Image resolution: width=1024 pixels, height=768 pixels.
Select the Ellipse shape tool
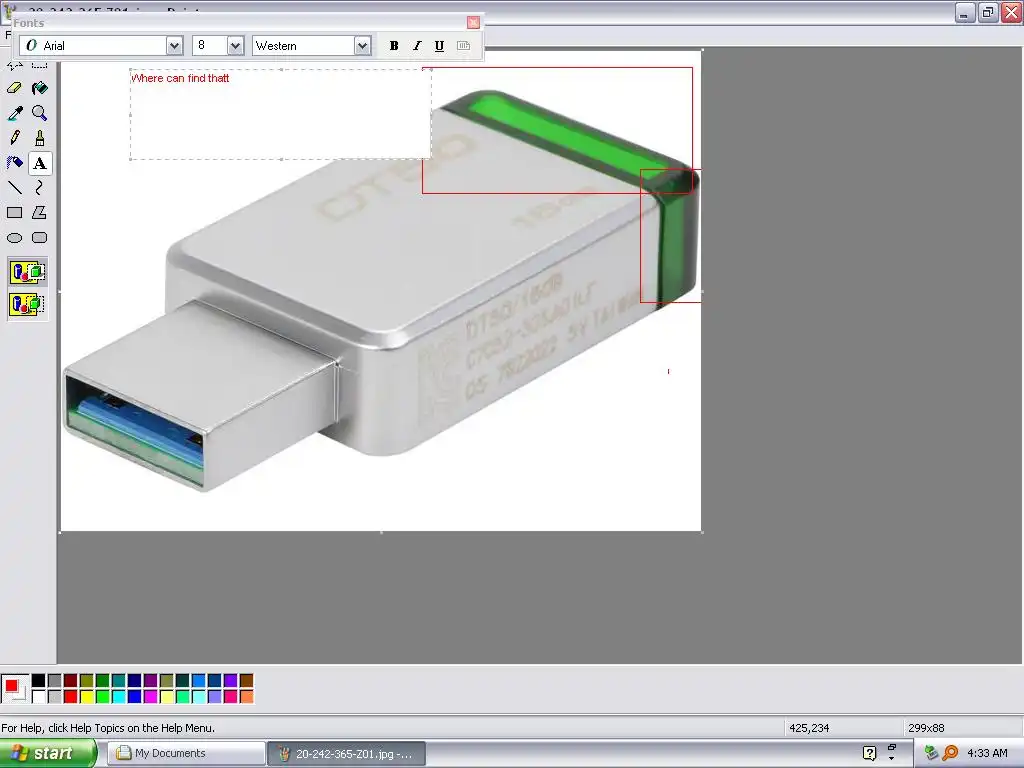pyautogui.click(x=14, y=237)
